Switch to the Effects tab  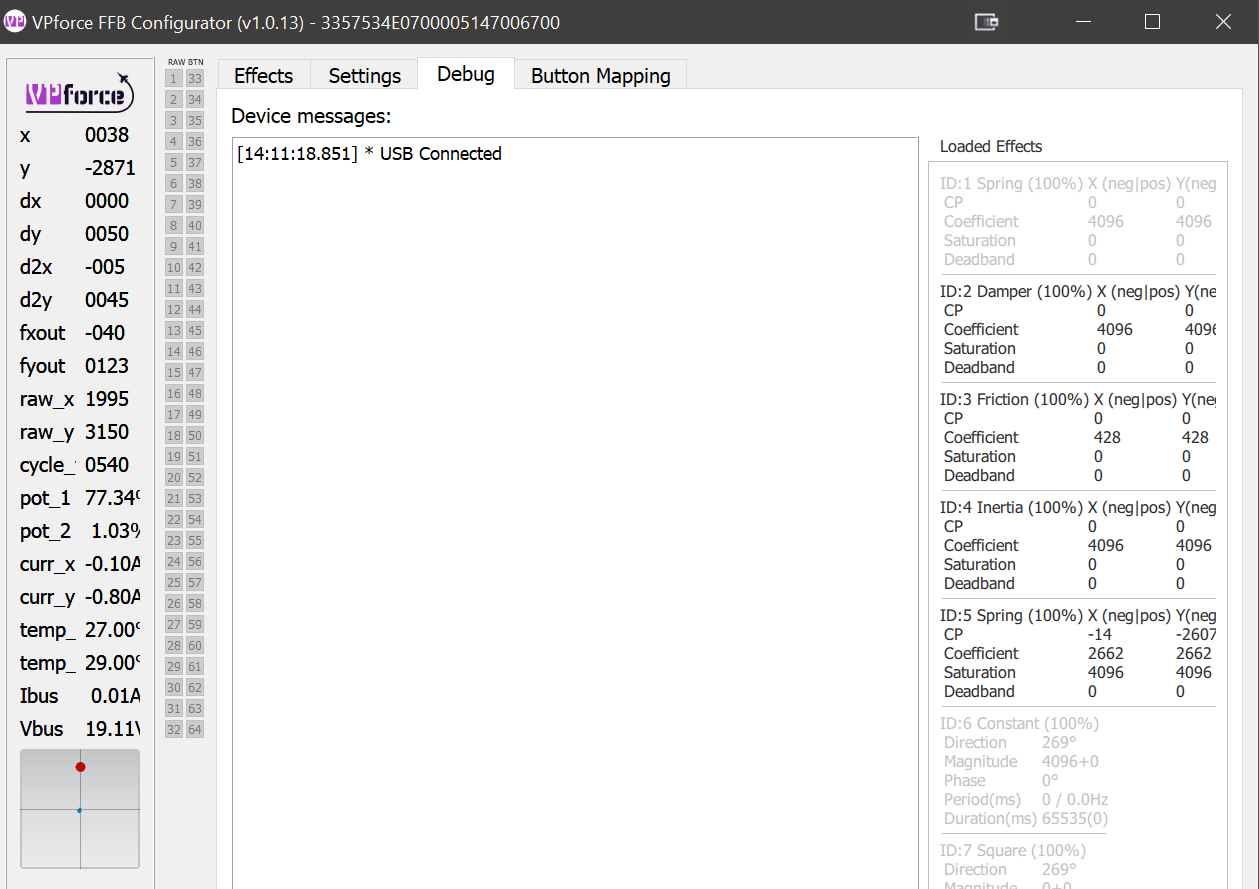263,75
